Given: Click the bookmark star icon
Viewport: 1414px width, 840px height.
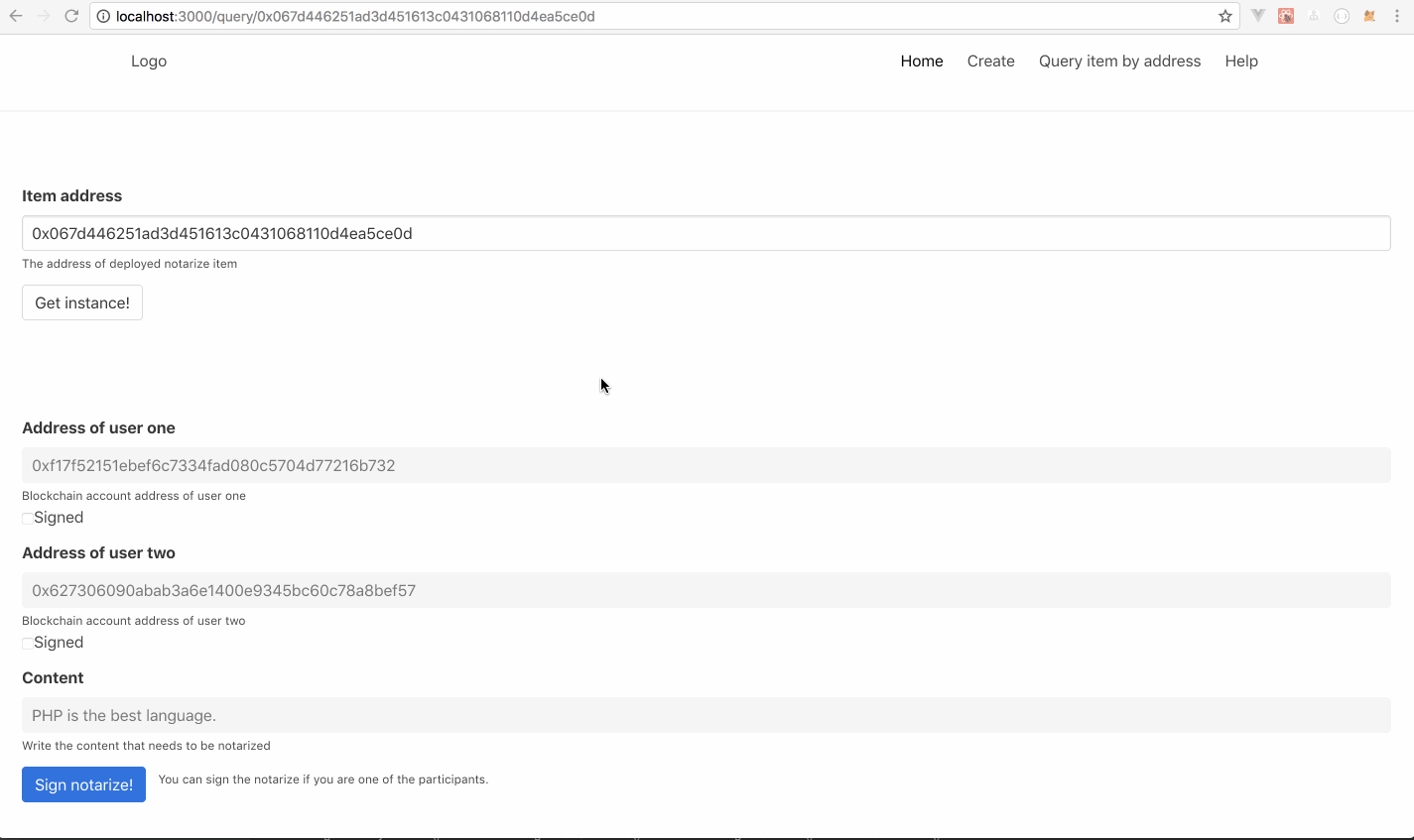Looking at the screenshot, I should click(x=1225, y=16).
